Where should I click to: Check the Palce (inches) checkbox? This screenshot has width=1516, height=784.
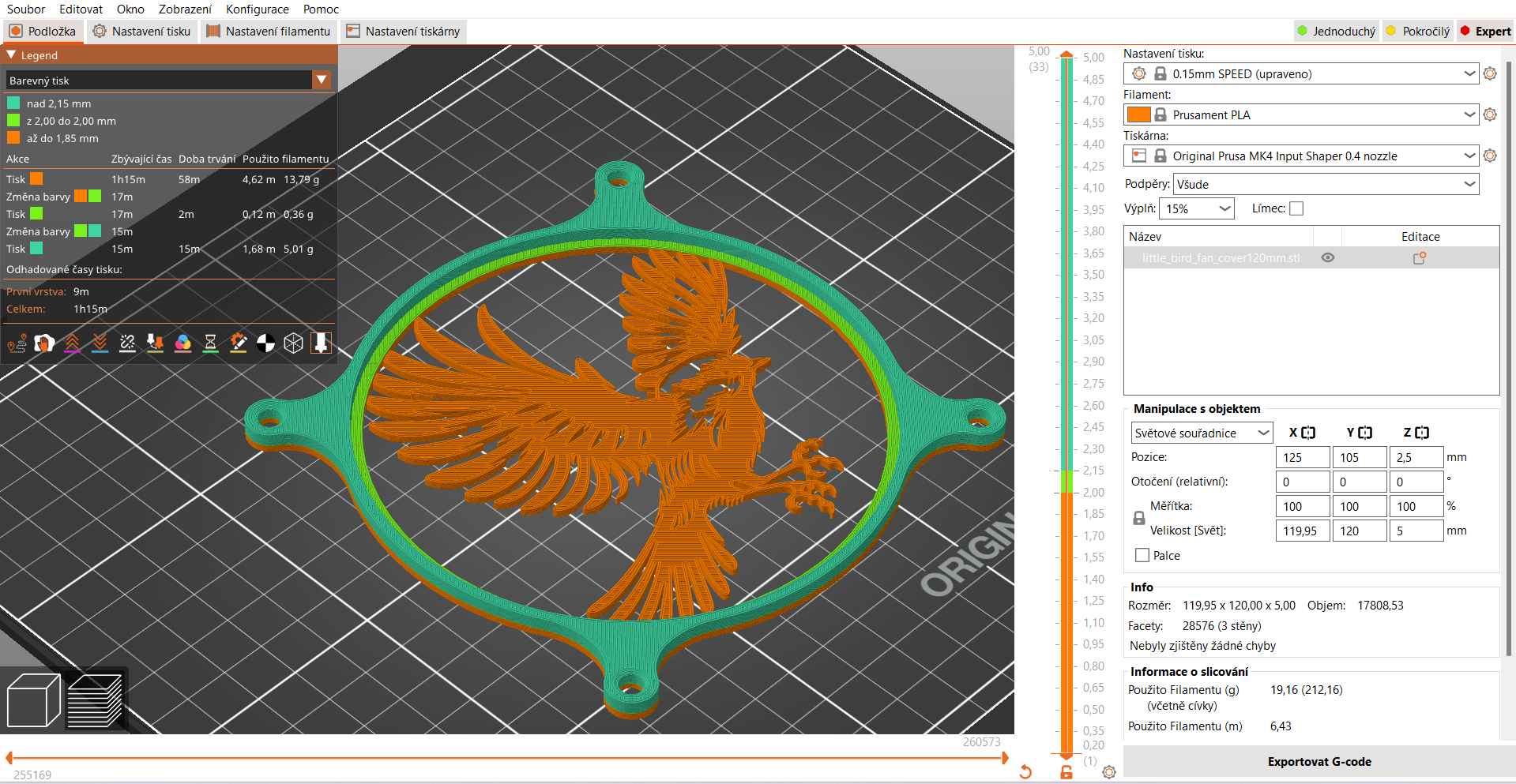pos(1142,555)
